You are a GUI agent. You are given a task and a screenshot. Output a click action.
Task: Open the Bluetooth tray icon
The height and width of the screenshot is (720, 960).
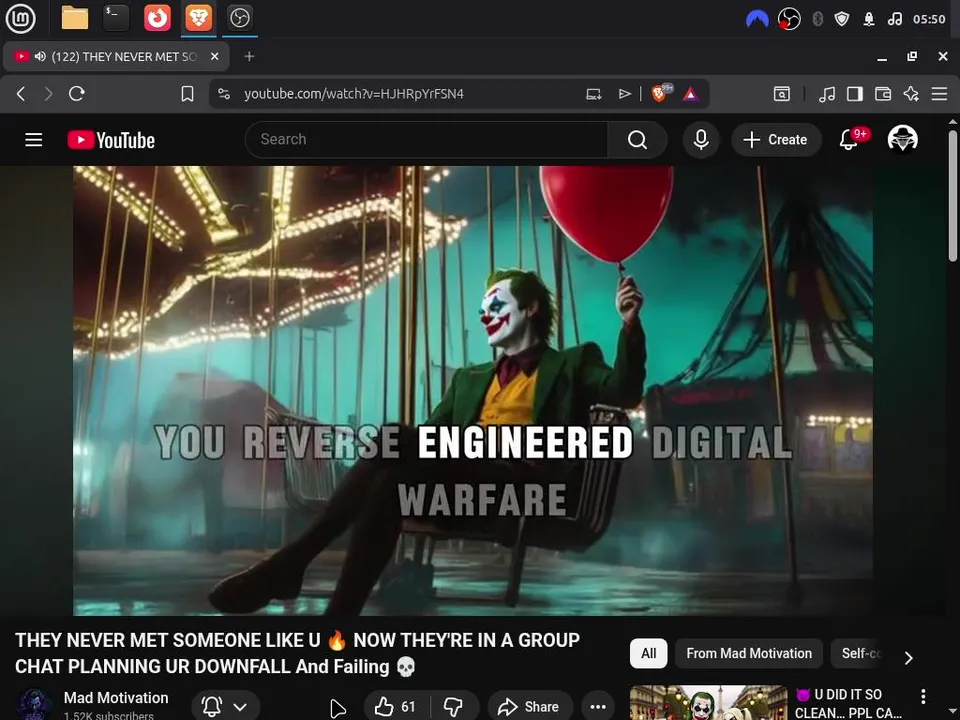tap(817, 19)
